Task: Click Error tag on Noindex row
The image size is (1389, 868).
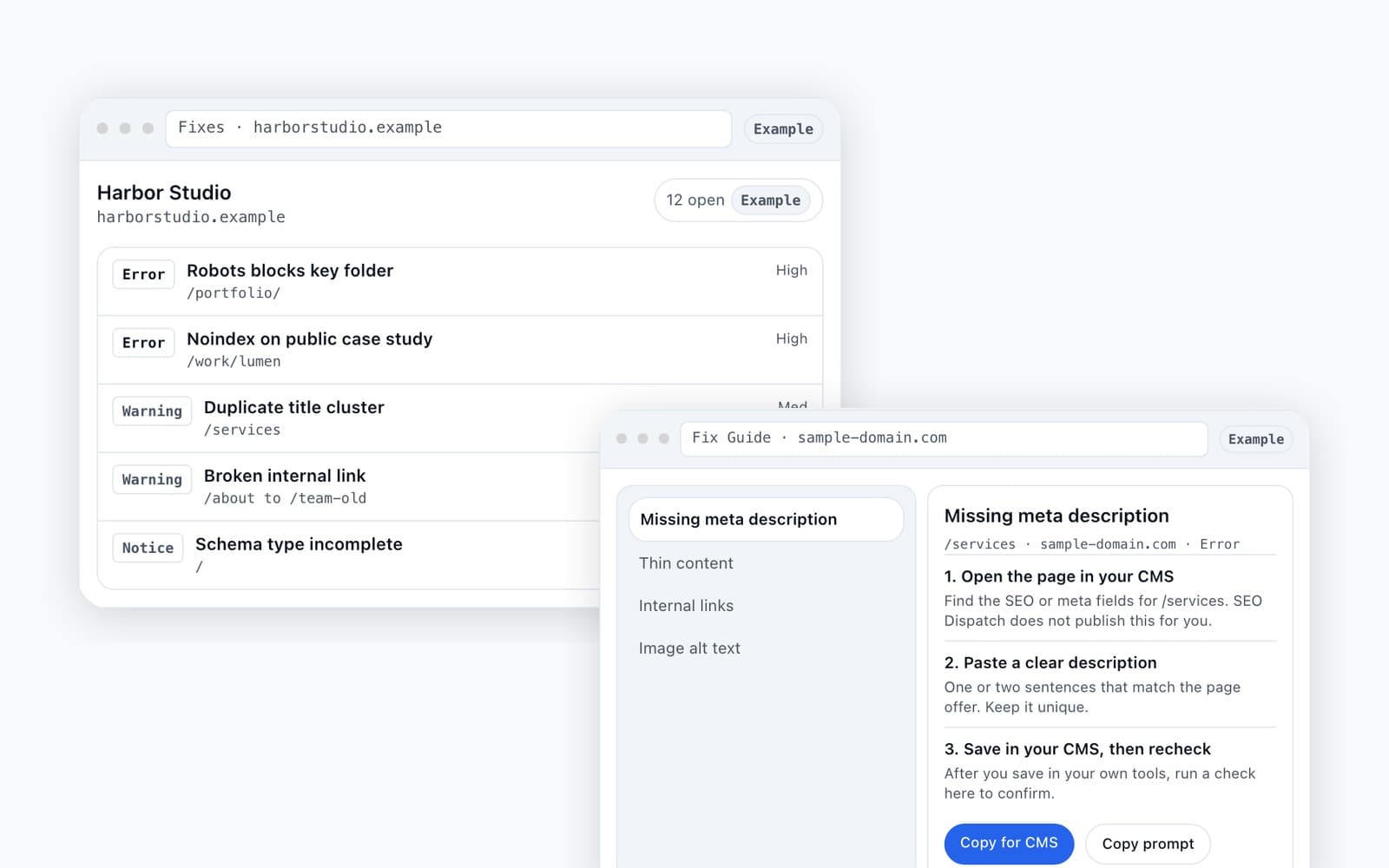Action: point(143,343)
